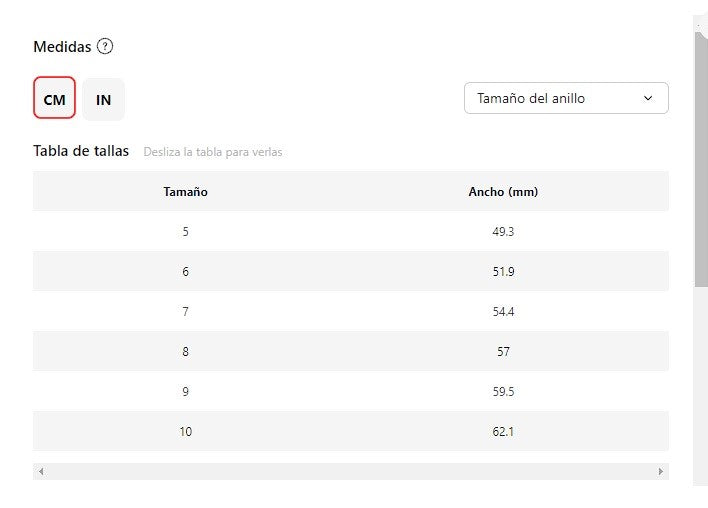Click the Tamaño column header
The image size is (708, 508).
coord(186,191)
